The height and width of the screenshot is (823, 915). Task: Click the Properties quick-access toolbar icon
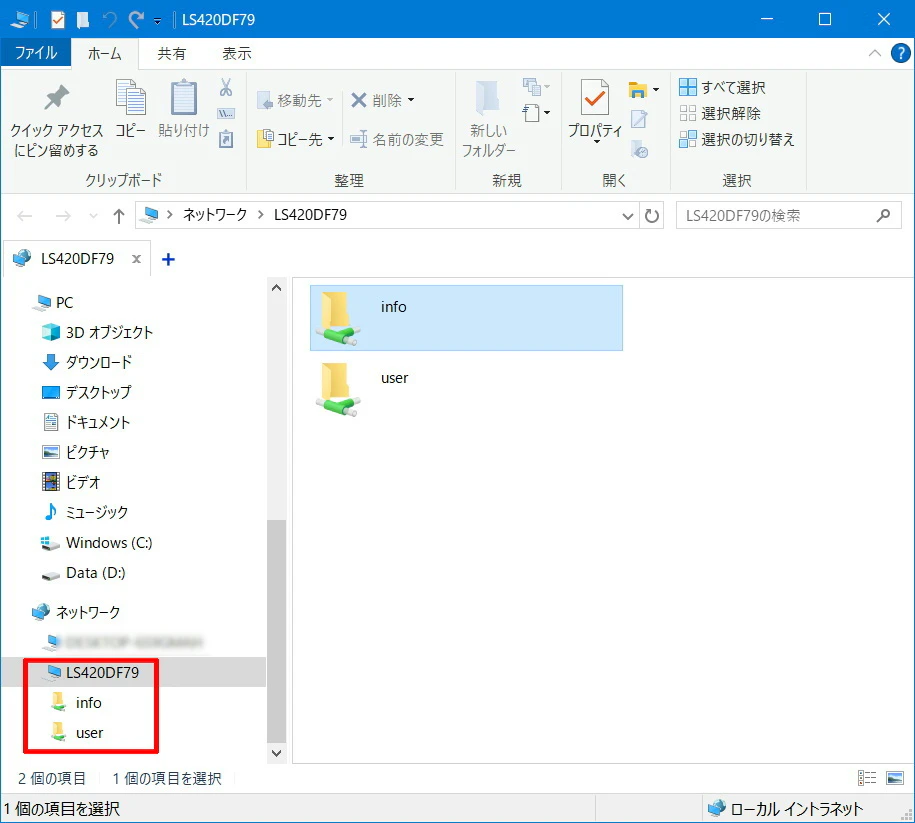(57, 20)
